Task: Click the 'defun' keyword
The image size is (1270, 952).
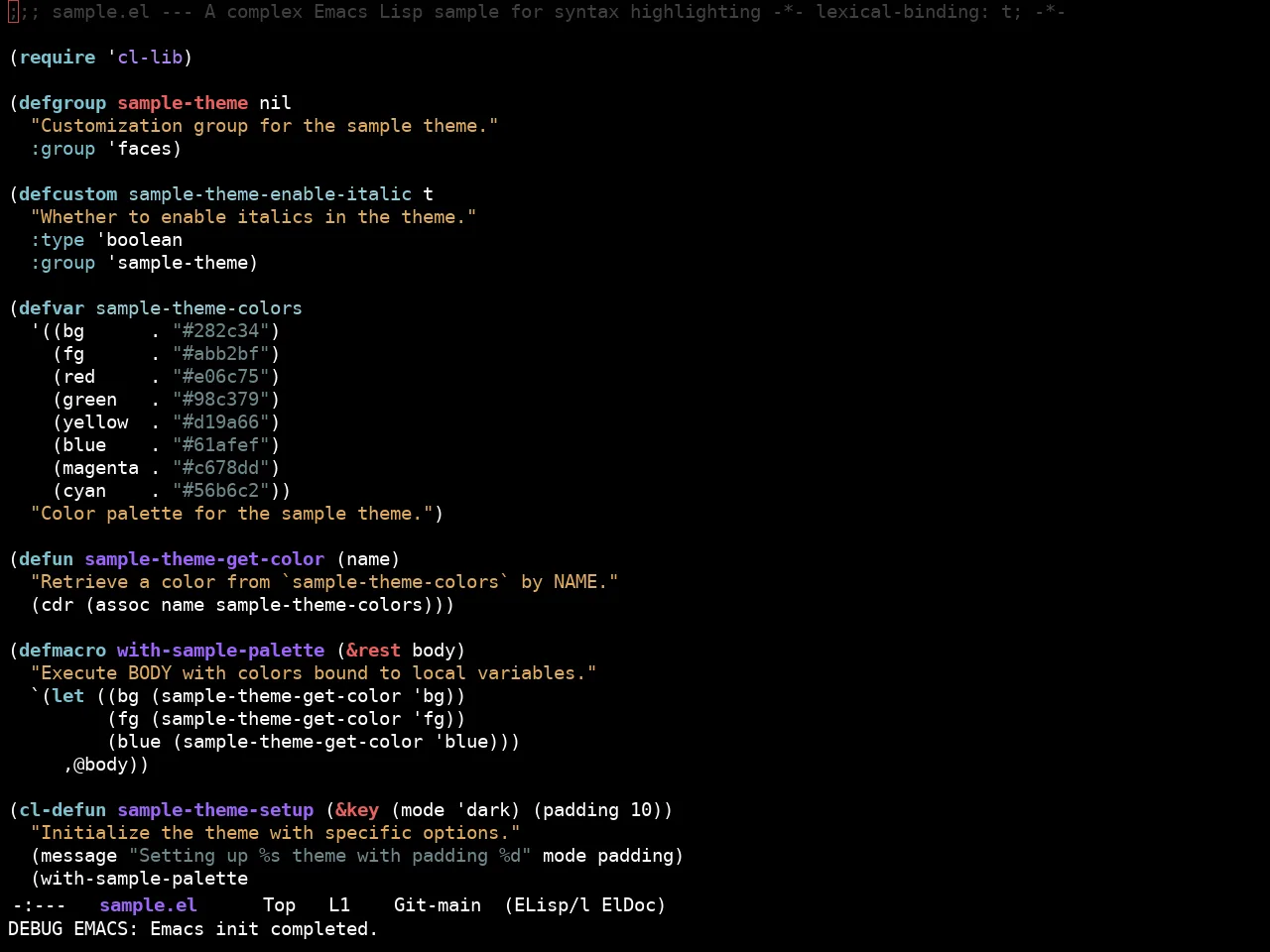Action: coord(47,559)
